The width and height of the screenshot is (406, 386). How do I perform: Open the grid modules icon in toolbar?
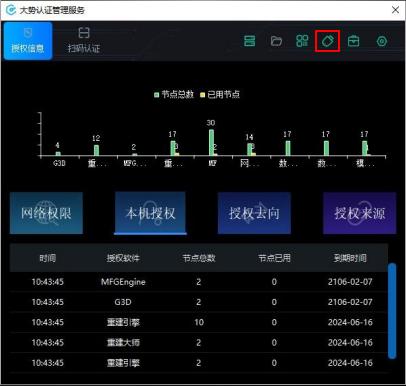tap(302, 41)
